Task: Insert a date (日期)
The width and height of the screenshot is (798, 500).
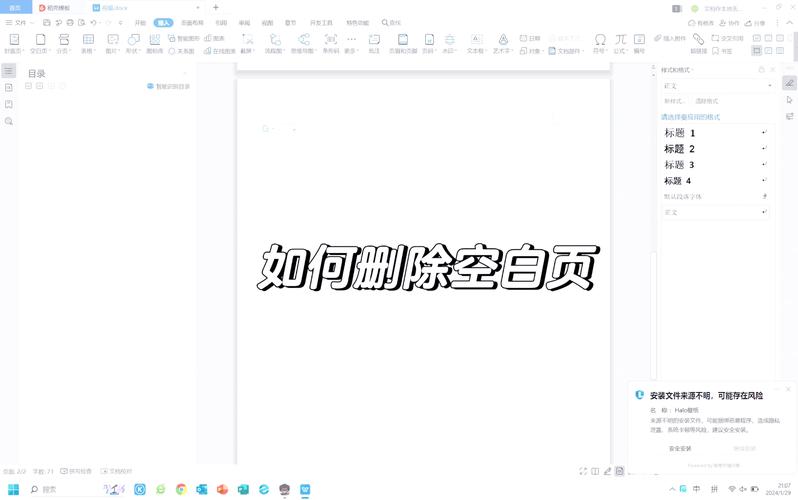Action: point(530,38)
